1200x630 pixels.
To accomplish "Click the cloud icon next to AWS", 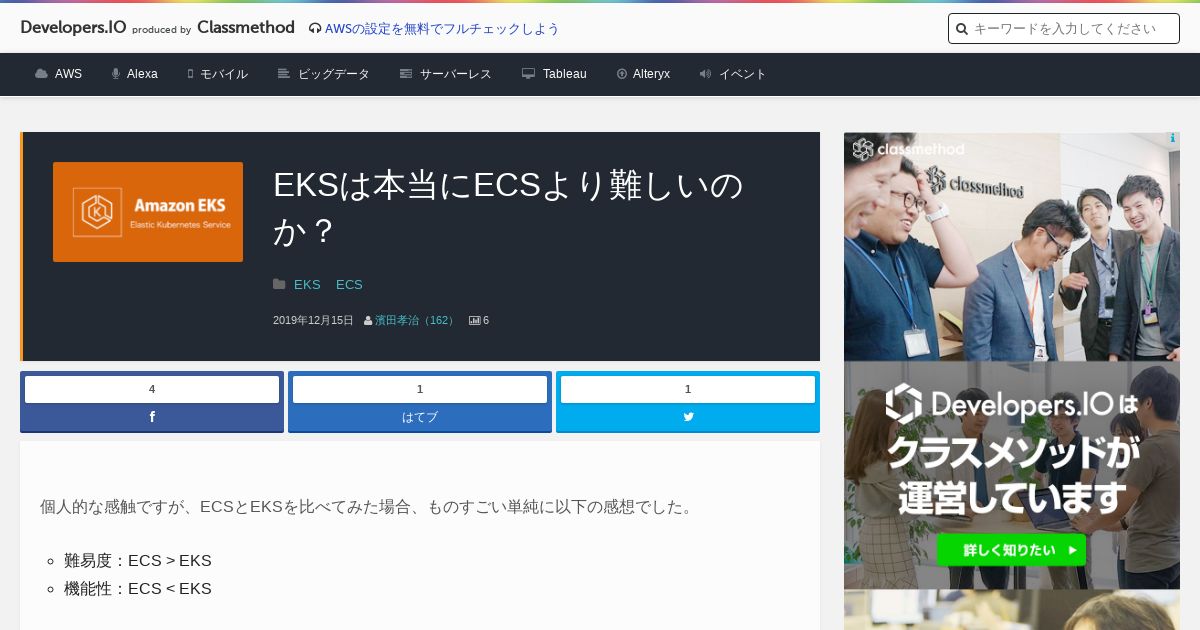I will click(x=41, y=74).
